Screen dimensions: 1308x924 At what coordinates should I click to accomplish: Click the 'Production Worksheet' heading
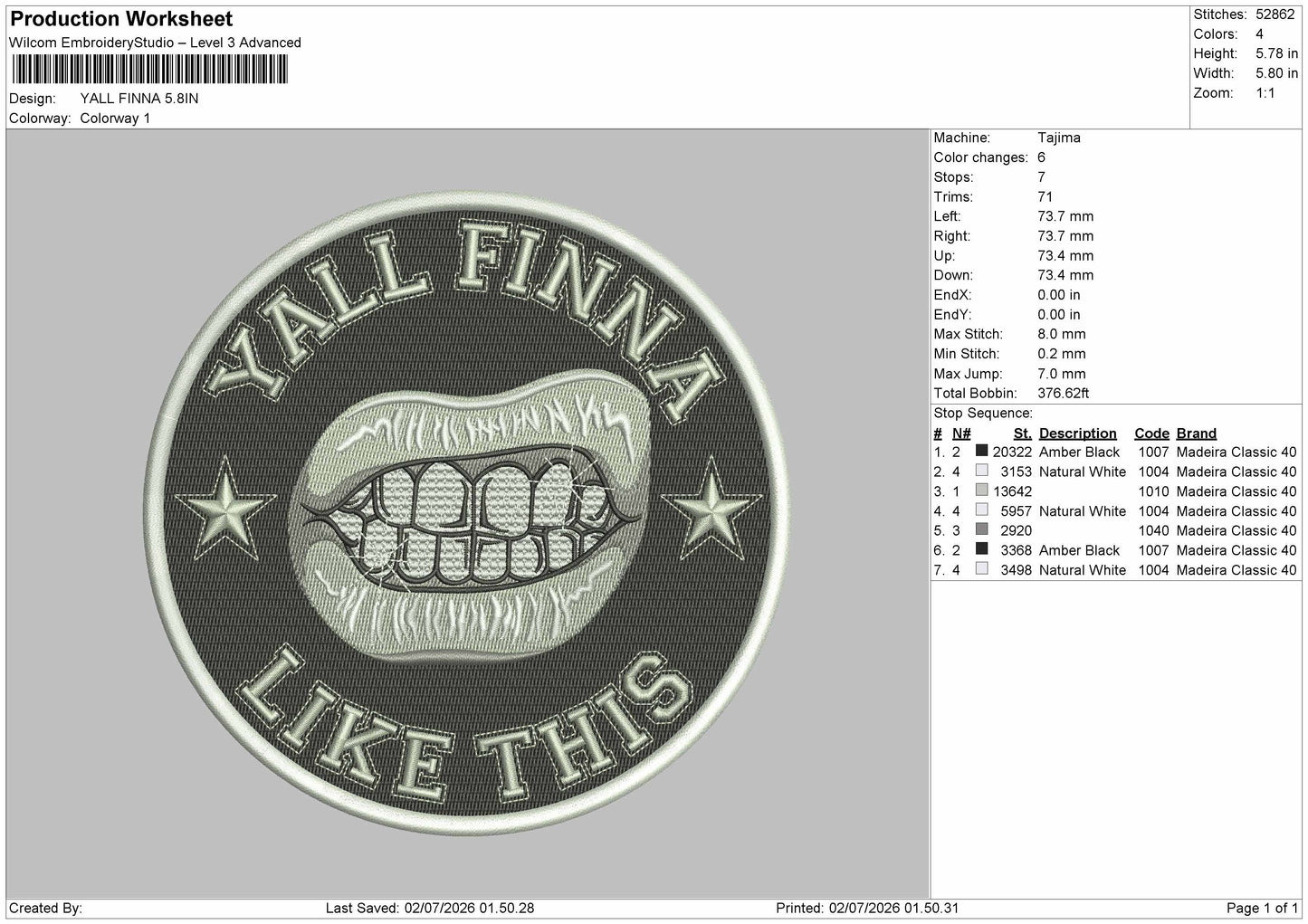point(121,18)
